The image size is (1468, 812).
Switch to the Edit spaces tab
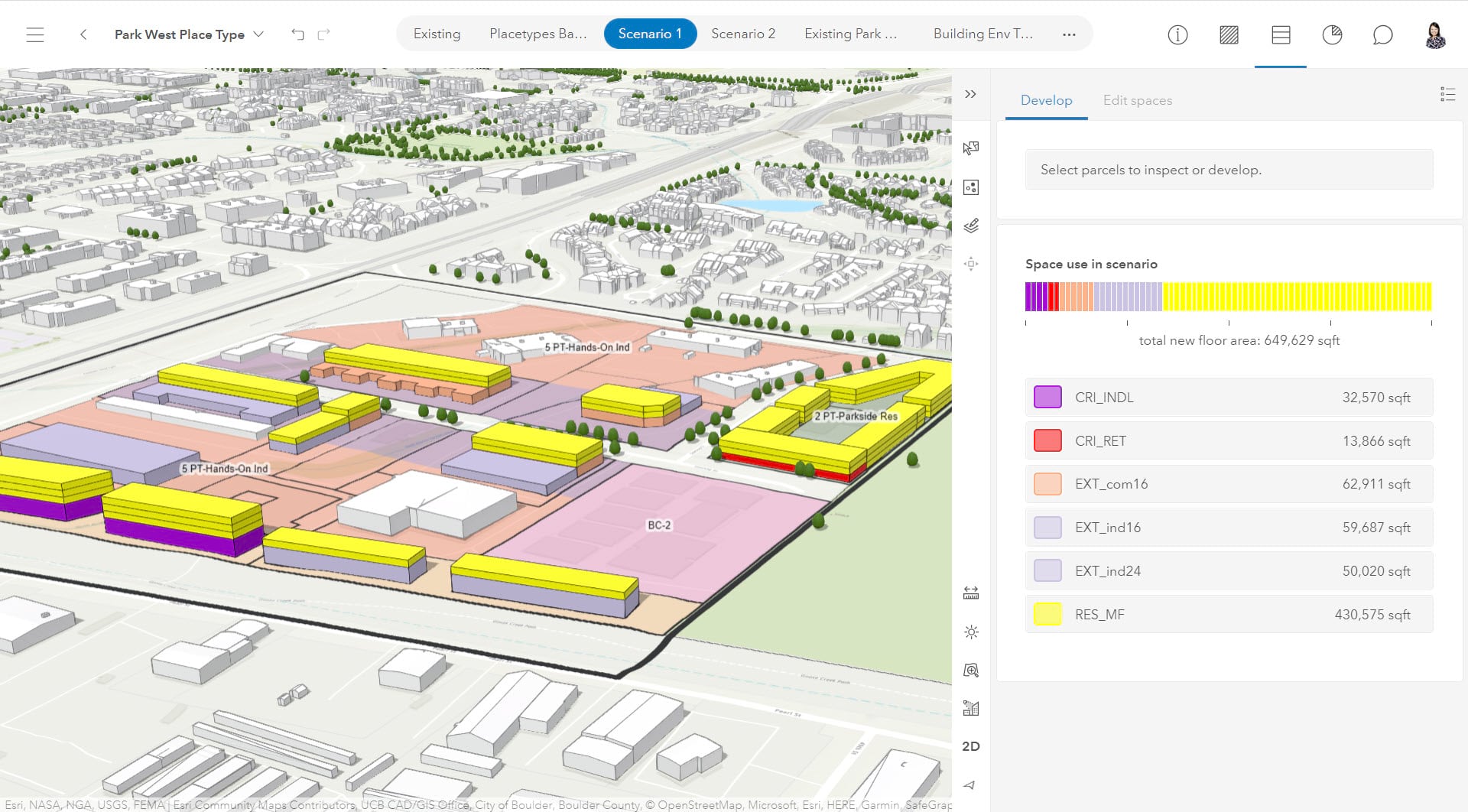pyautogui.click(x=1137, y=100)
